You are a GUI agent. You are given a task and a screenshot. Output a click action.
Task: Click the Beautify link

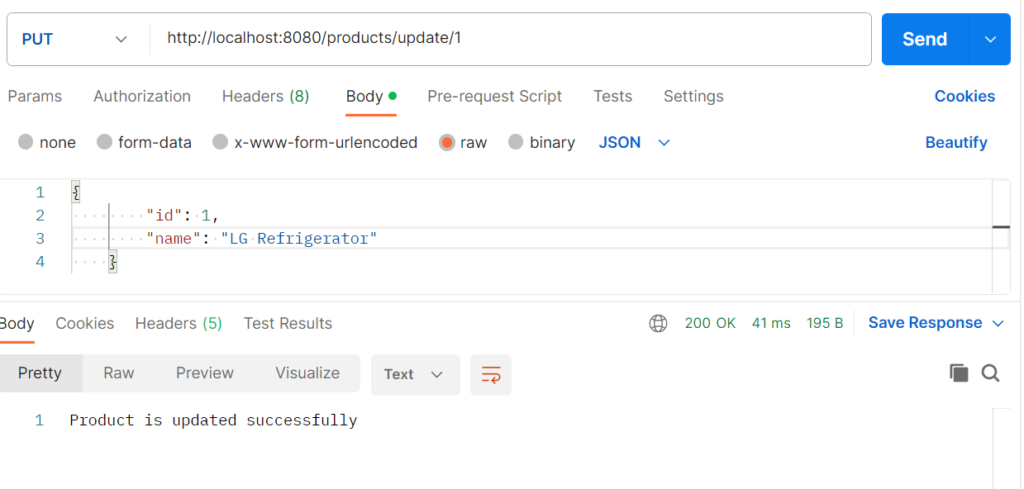tap(956, 142)
